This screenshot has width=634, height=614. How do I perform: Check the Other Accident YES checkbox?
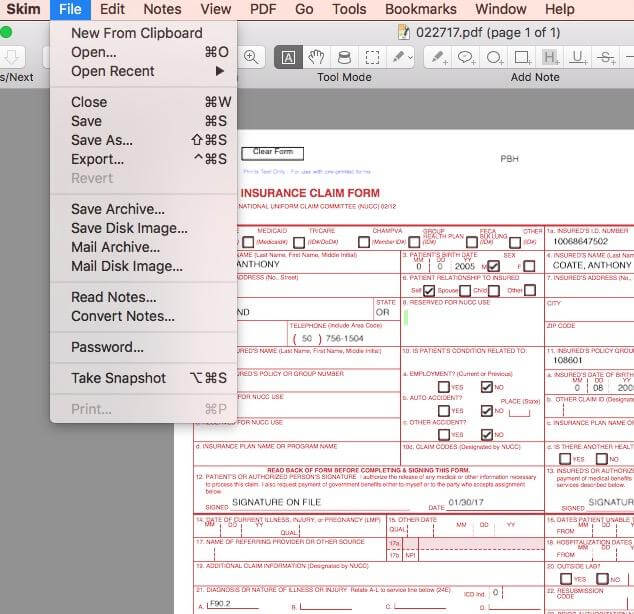coord(444,435)
